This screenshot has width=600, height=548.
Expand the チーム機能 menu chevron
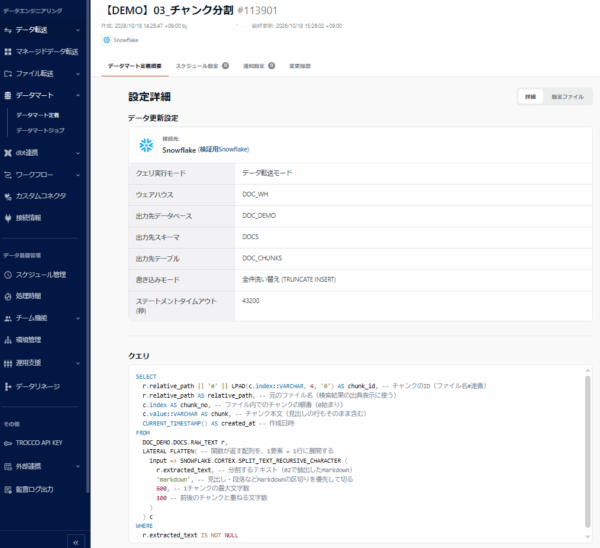pos(78,318)
